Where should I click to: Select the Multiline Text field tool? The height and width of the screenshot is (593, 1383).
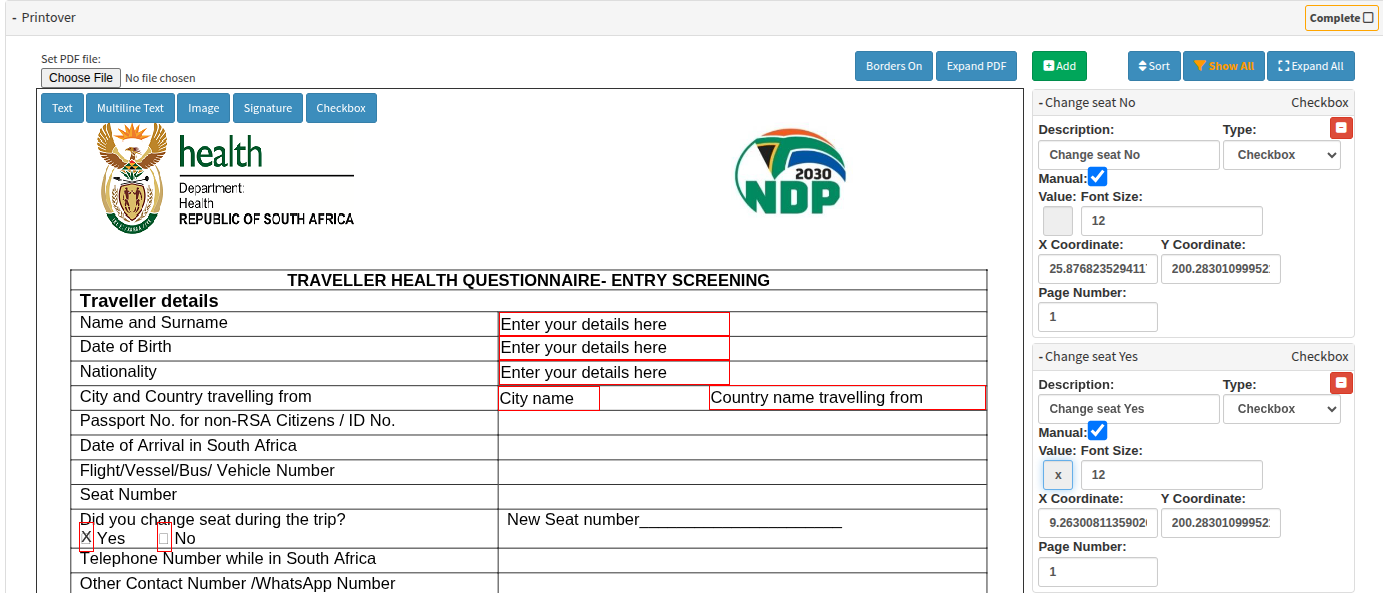click(x=130, y=108)
